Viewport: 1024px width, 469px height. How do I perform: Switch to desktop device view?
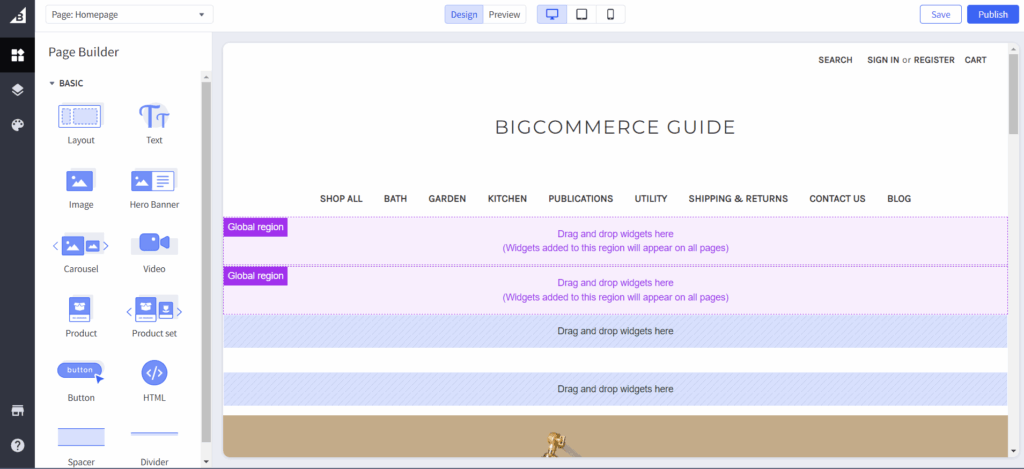pyautogui.click(x=552, y=14)
